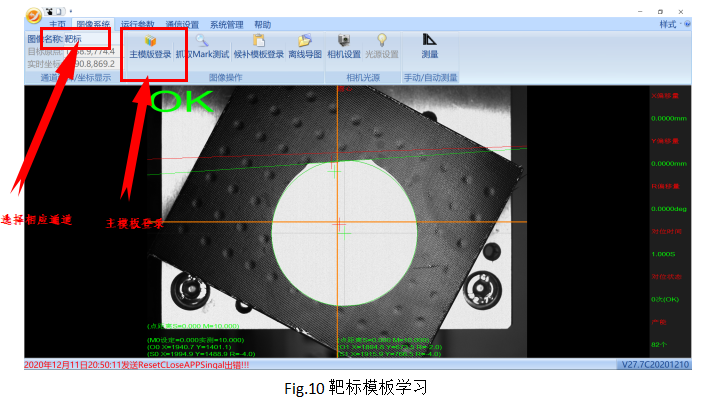Click the red error message in status bar
The image size is (716, 399).
coord(137,365)
